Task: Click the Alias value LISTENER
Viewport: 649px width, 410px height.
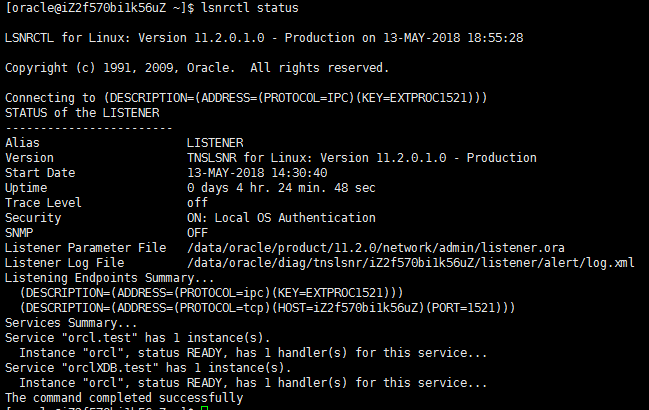Action: 215,142
